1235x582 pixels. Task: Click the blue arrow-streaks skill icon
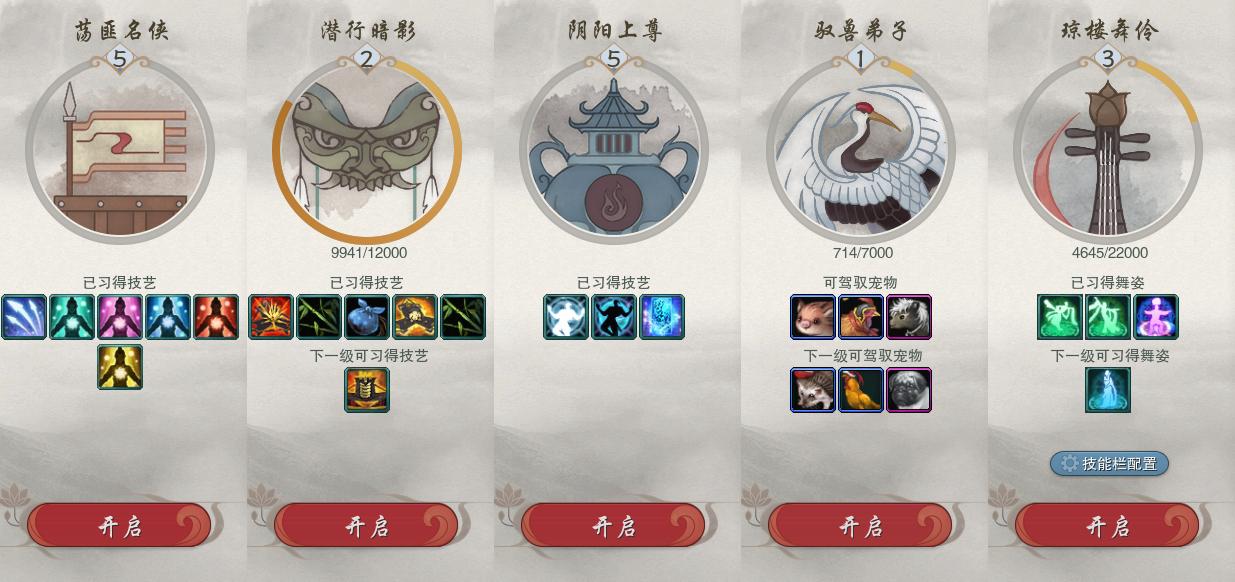(24, 317)
